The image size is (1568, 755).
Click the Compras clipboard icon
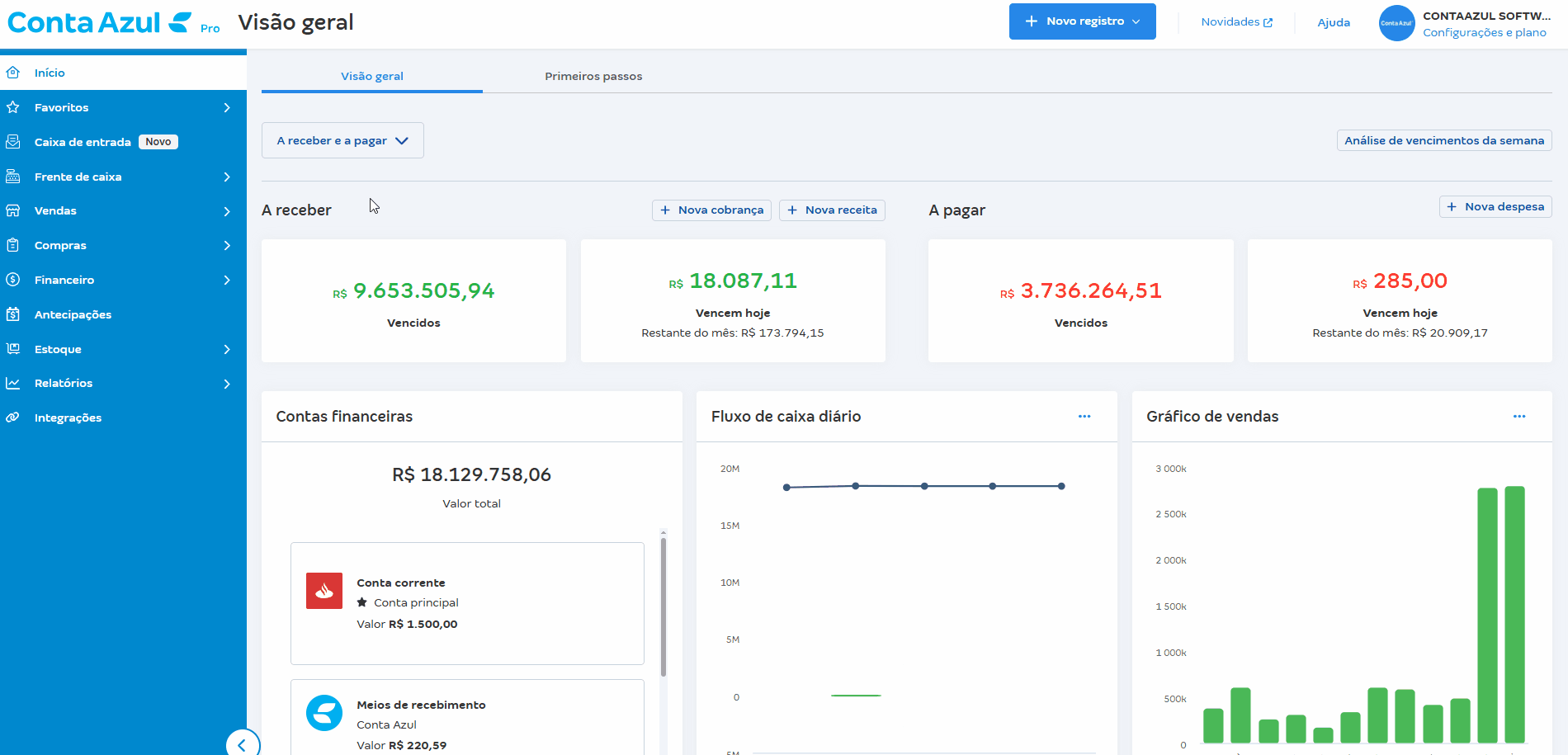(x=13, y=245)
